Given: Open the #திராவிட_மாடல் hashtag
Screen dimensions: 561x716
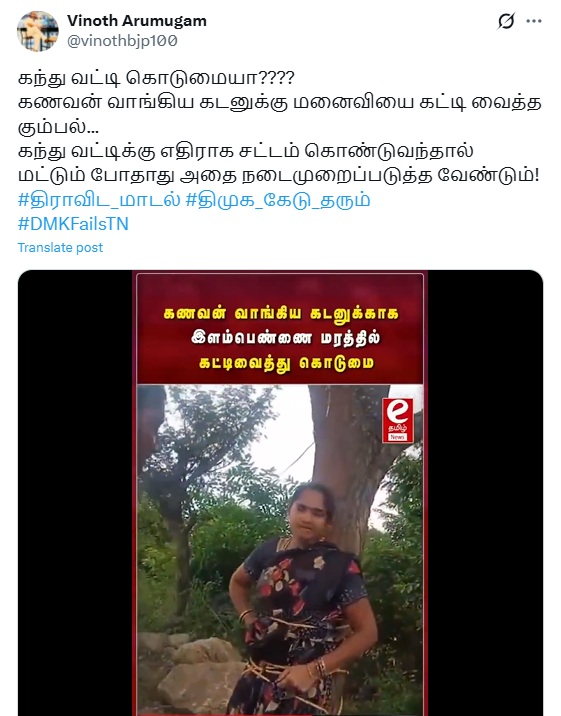Looking at the screenshot, I should click(99, 200).
